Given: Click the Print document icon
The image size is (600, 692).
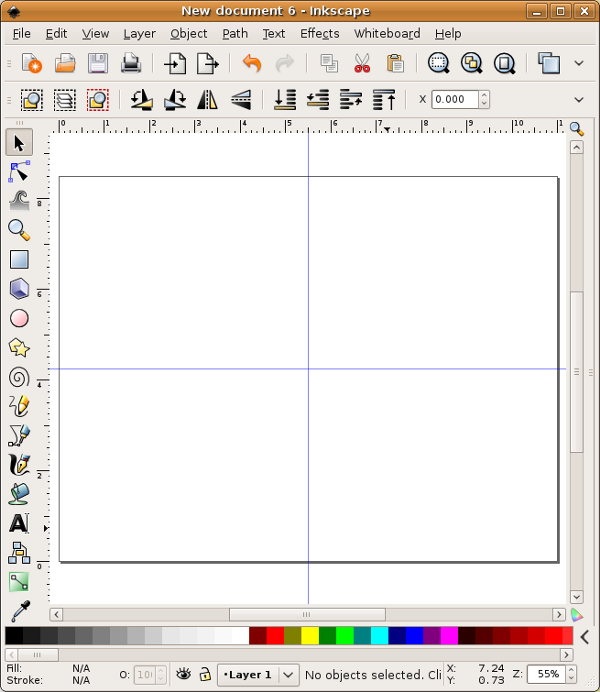Looking at the screenshot, I should tap(131, 64).
